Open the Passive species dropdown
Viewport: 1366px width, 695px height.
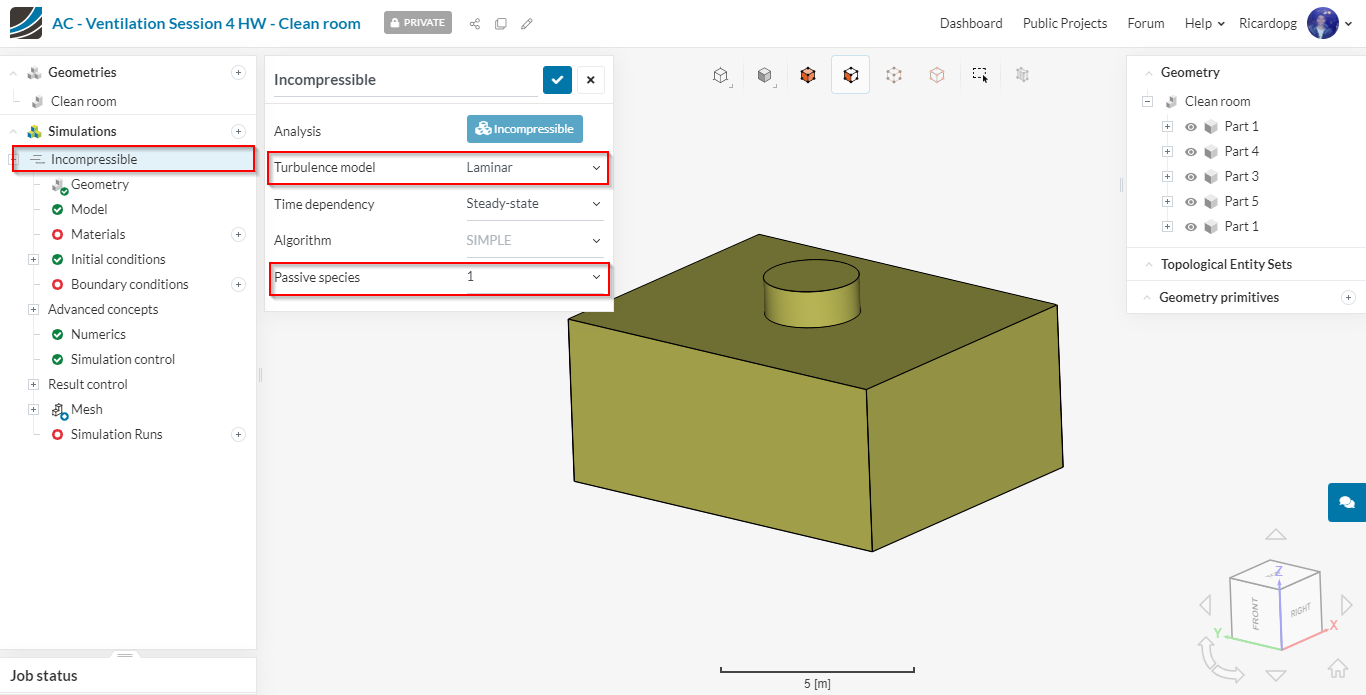534,277
